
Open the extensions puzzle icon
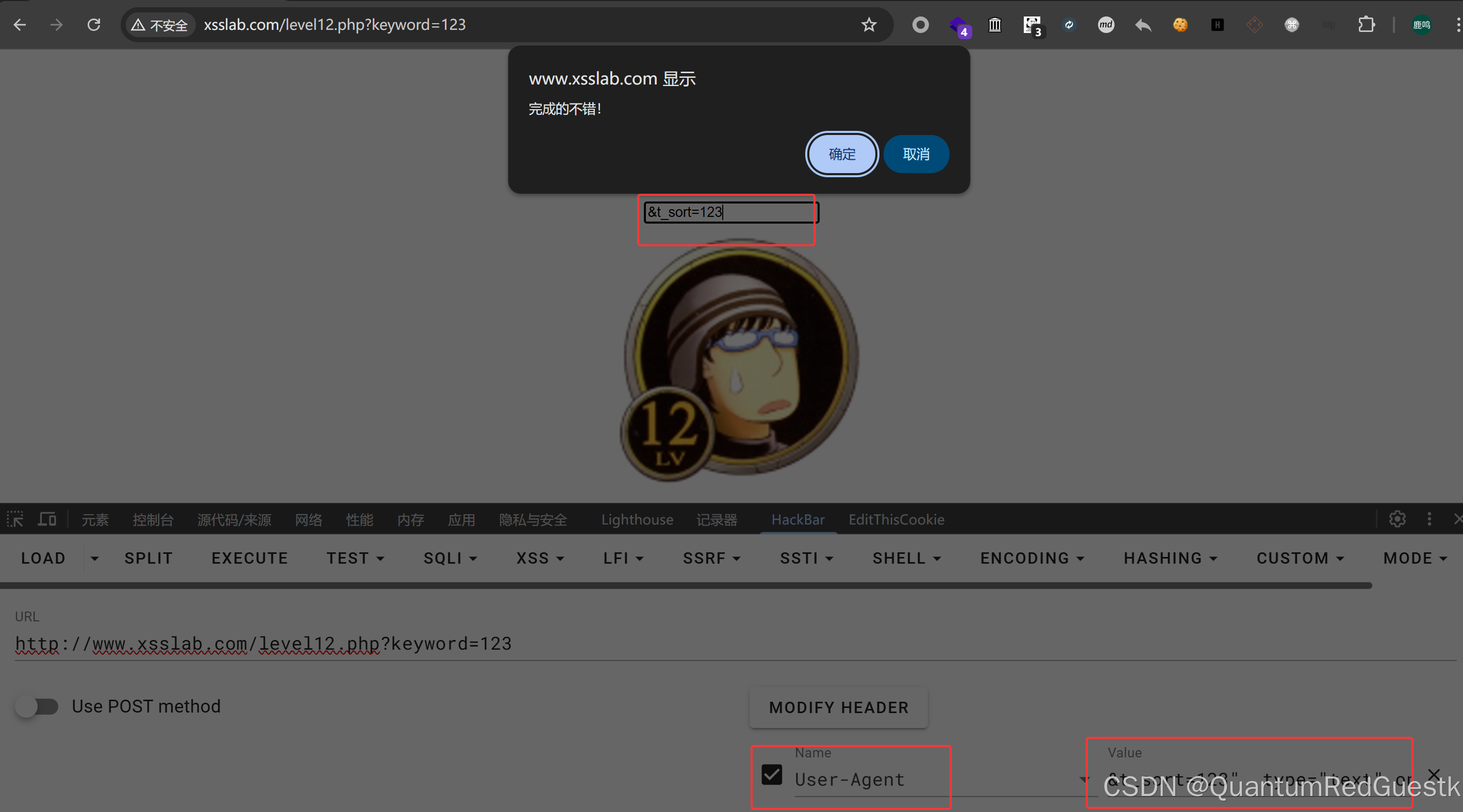[x=1366, y=24]
